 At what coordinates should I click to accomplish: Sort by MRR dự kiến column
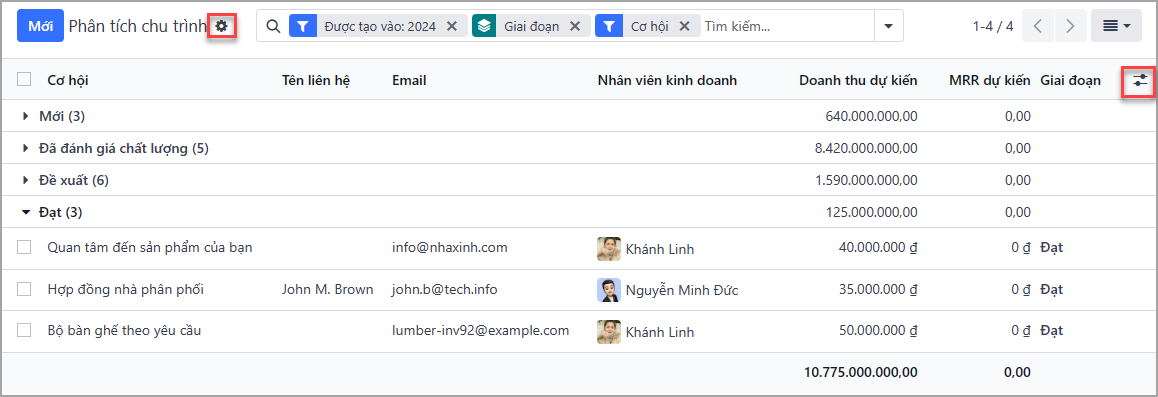click(x=990, y=80)
